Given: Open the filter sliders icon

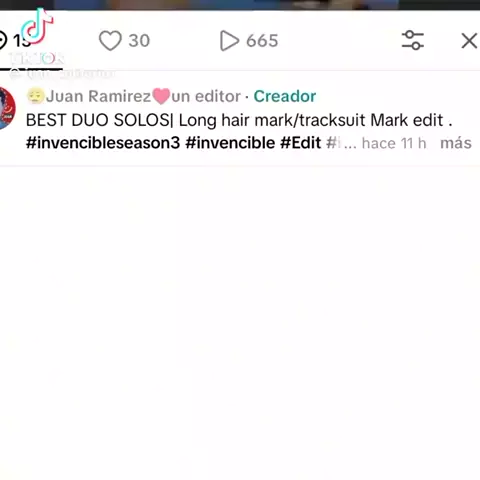Looking at the screenshot, I should 413,40.
